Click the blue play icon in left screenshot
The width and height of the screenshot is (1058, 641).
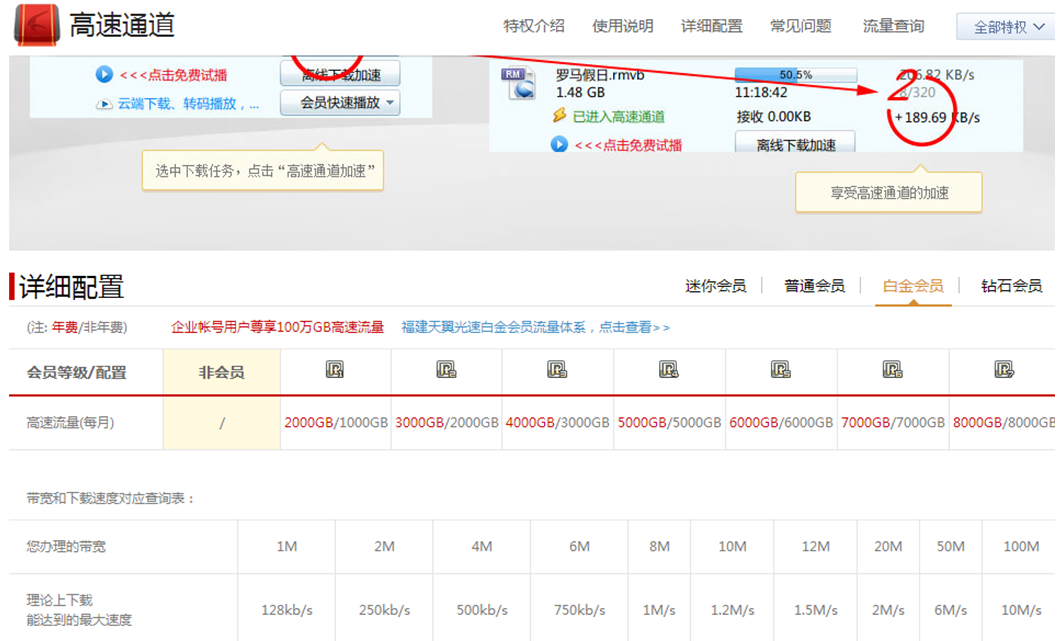point(104,74)
